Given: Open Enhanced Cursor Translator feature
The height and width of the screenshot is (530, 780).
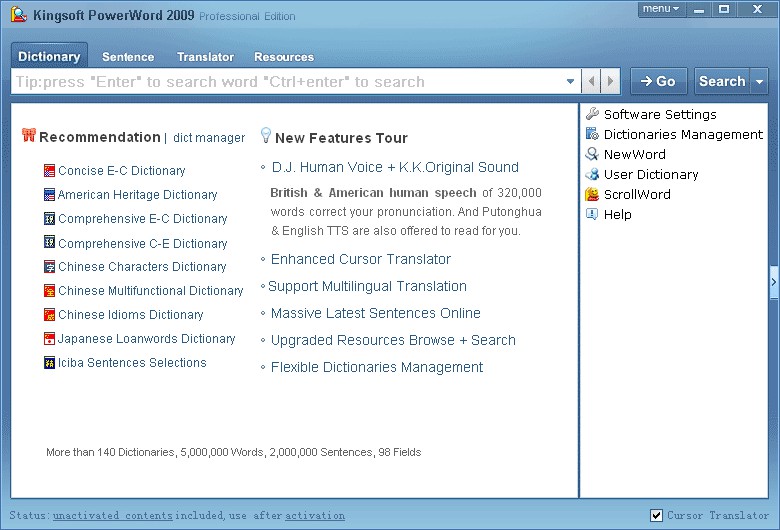Looking at the screenshot, I should [x=361, y=259].
